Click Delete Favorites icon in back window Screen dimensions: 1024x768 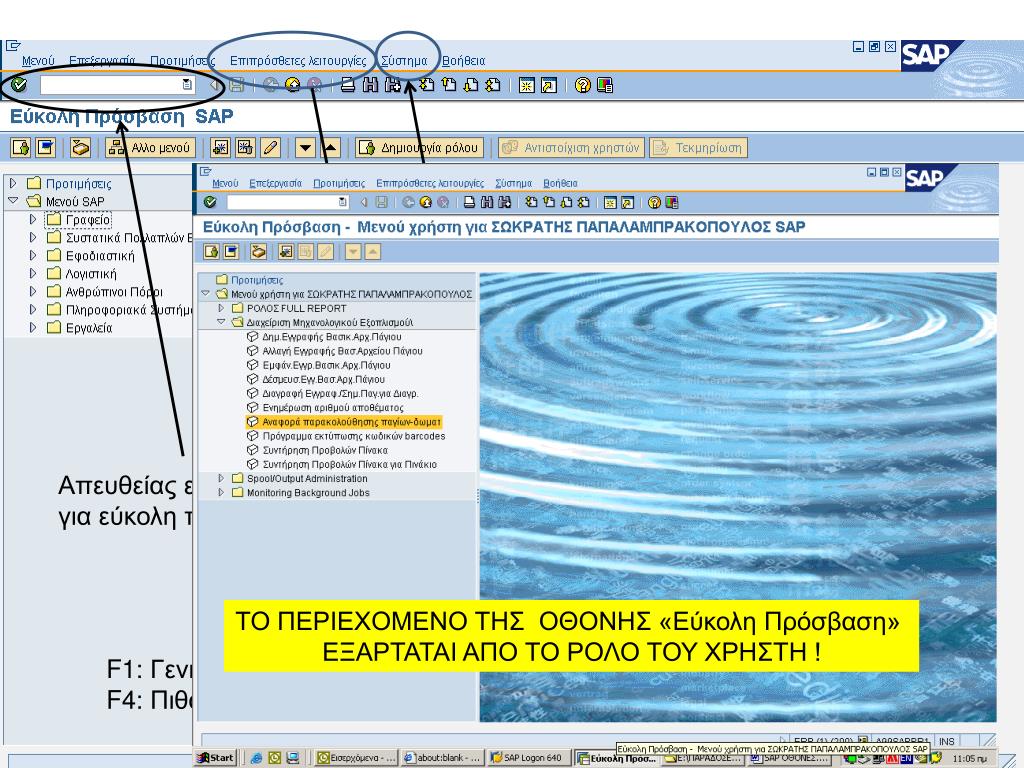[245, 148]
